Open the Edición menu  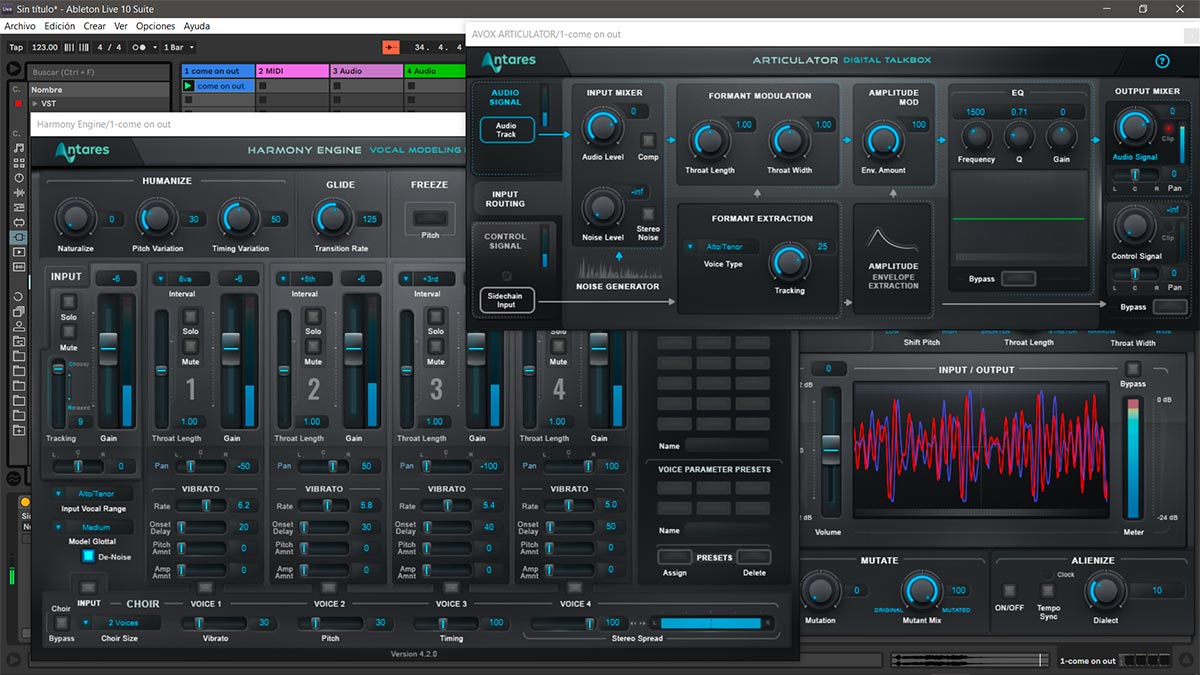[x=60, y=26]
